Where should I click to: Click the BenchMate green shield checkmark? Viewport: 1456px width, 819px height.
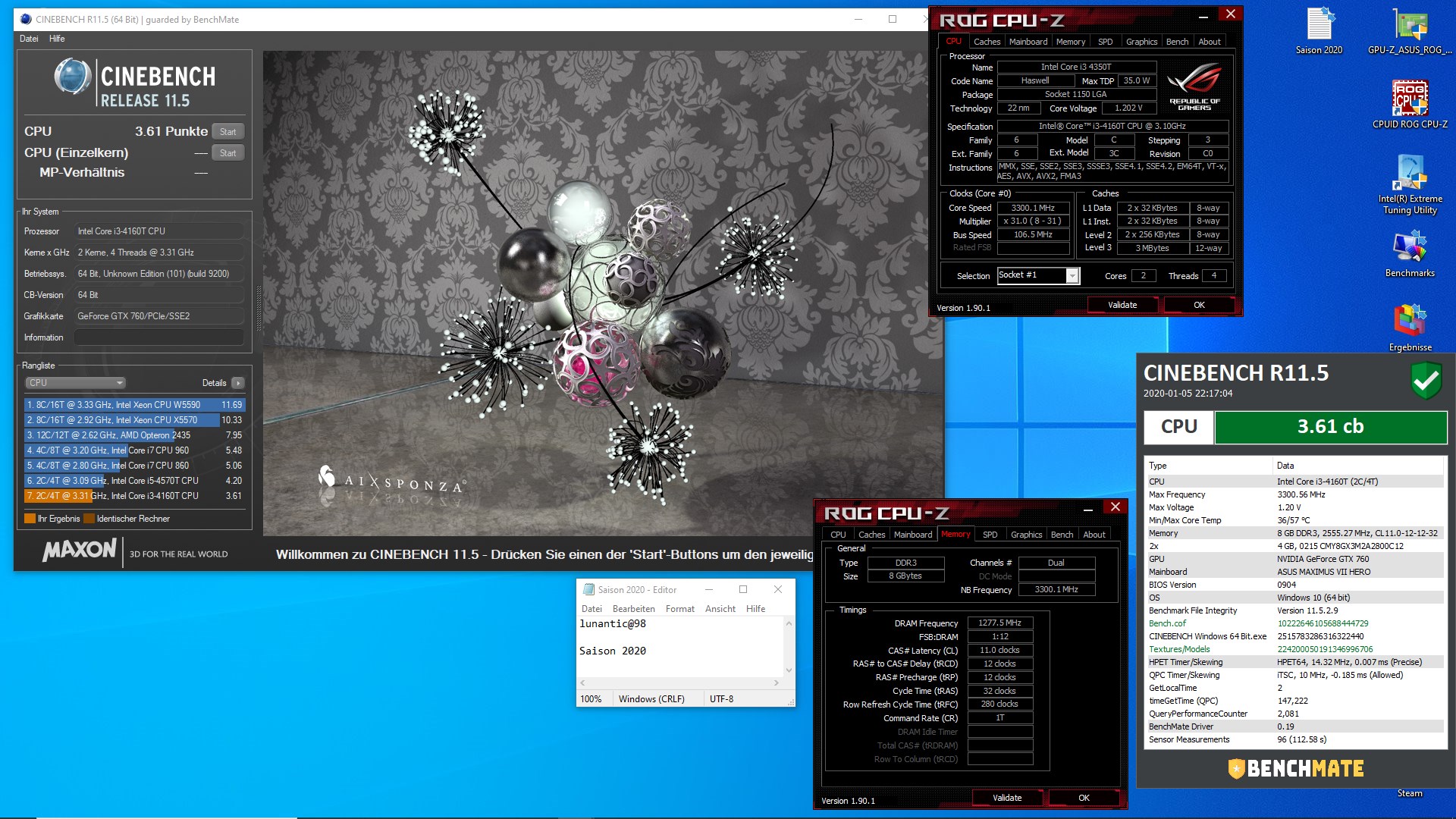1426,380
